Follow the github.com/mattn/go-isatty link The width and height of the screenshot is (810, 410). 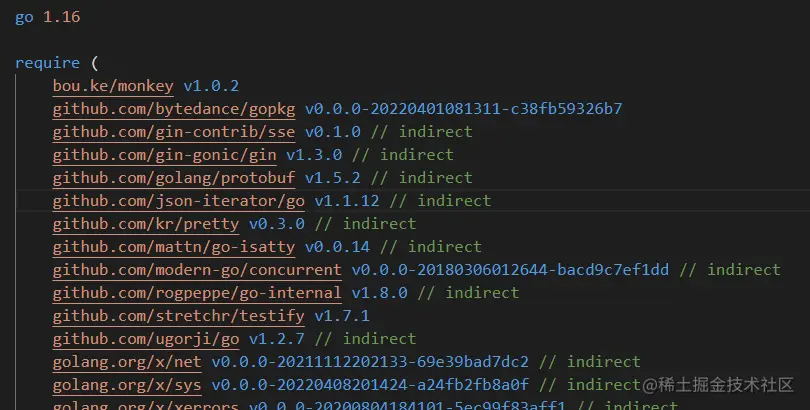click(x=174, y=247)
